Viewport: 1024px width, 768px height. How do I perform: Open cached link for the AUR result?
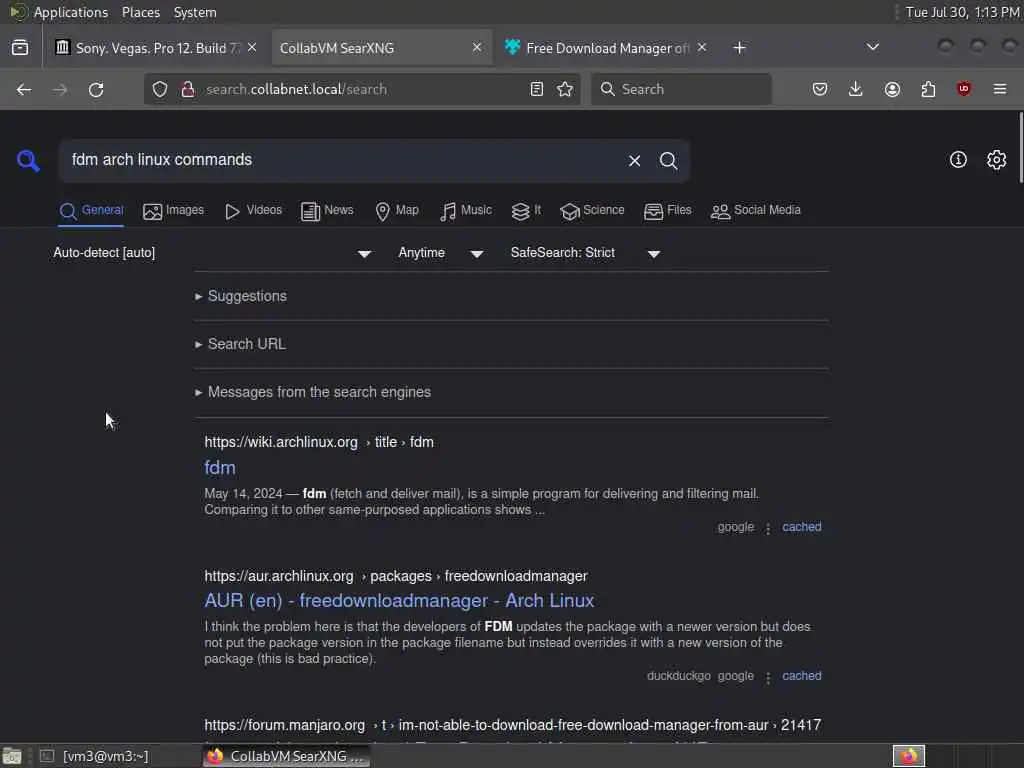[801, 676]
